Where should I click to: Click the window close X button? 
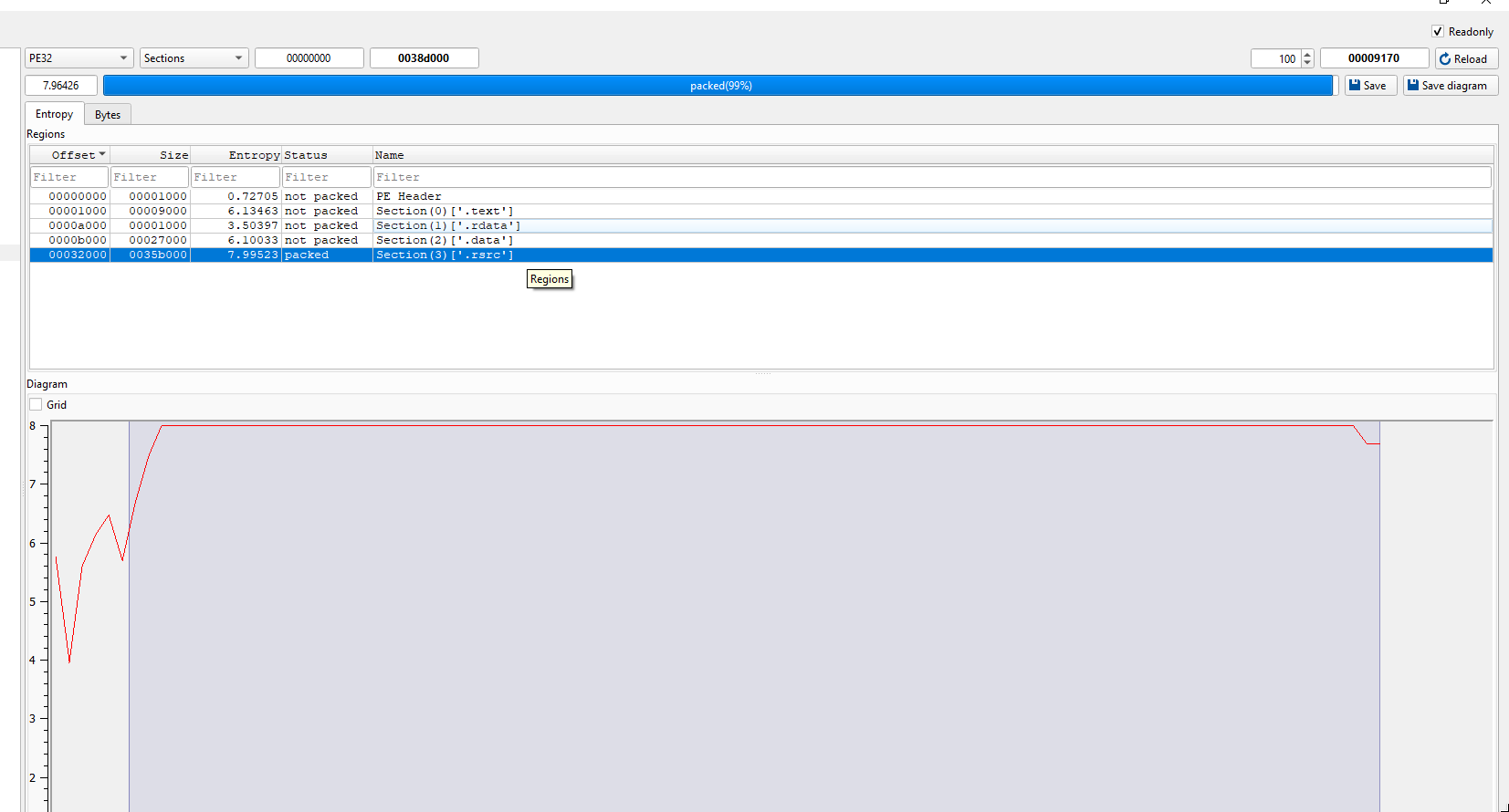point(1486,2)
